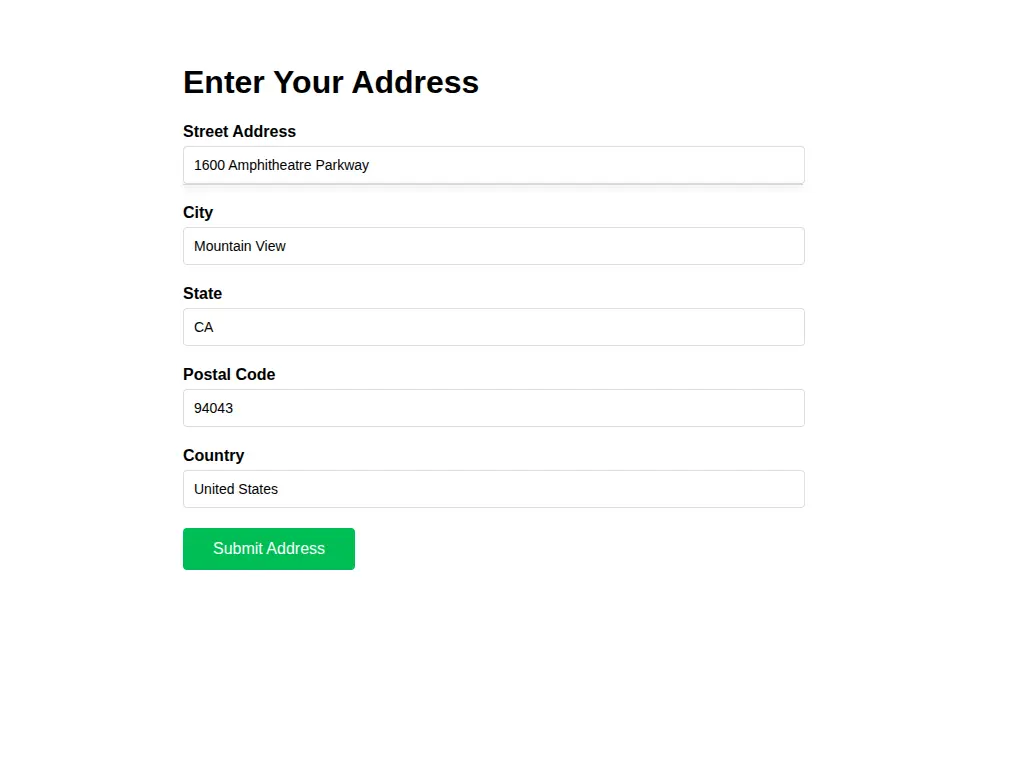Screen dimensions: 1023x763
Task: Click the end of the Street Address field
Action: pos(780,165)
